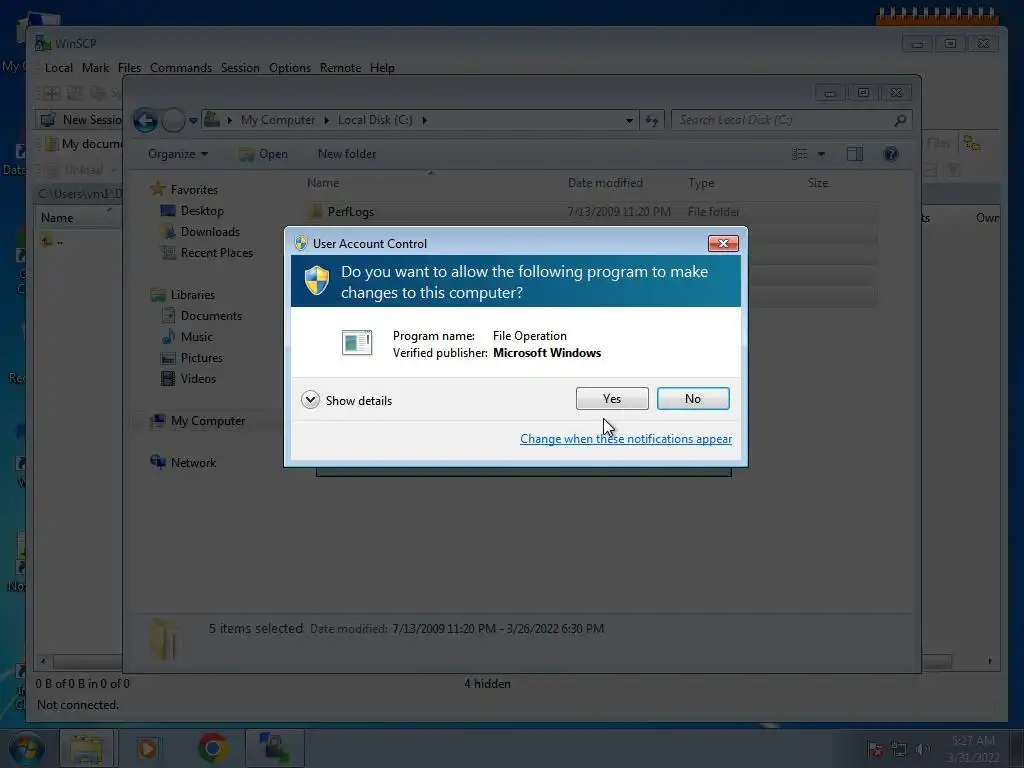The width and height of the screenshot is (1024, 768).
Task: Open the Commands menu in WinSCP
Action: [181, 68]
